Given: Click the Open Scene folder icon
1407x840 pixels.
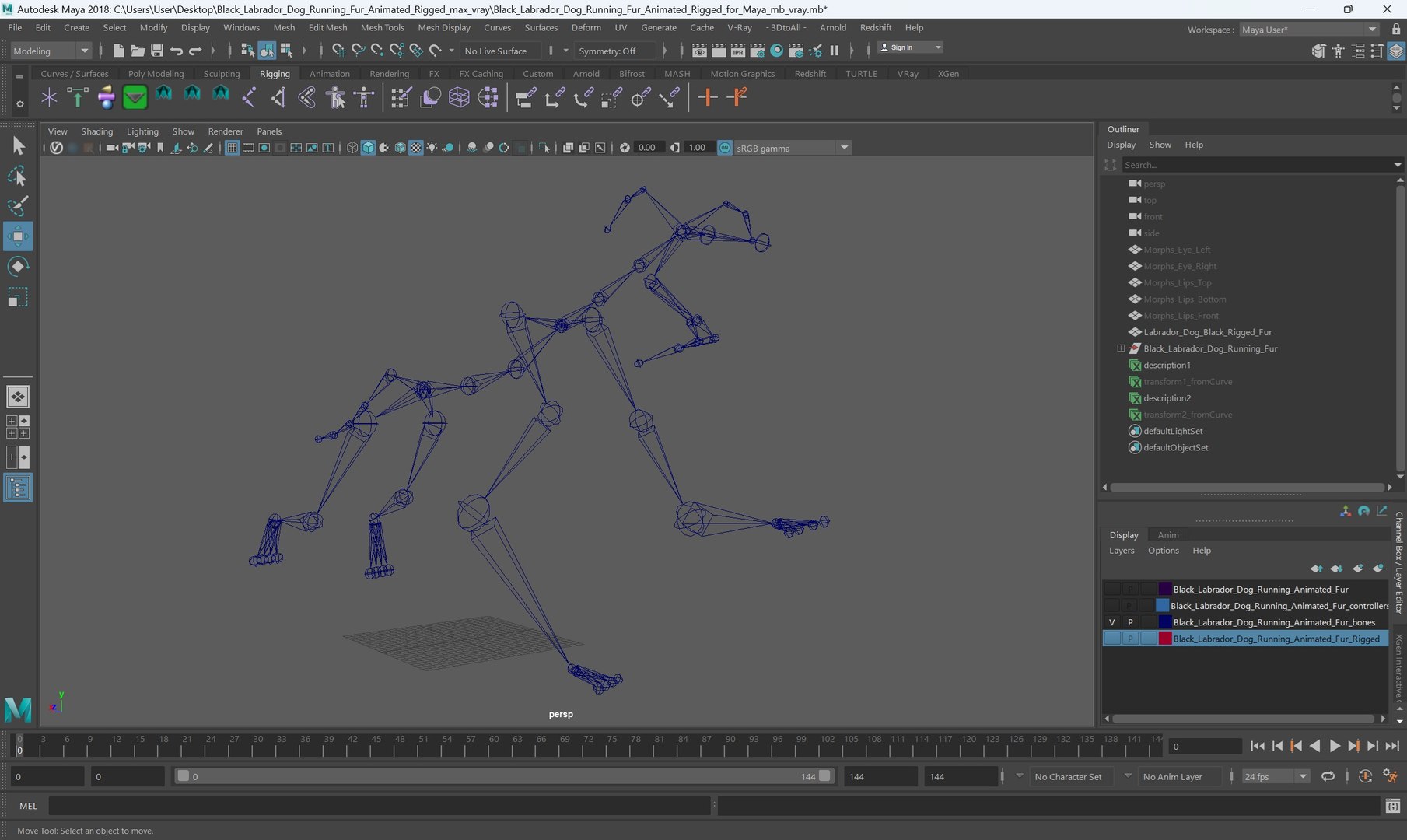Looking at the screenshot, I should point(138,51).
